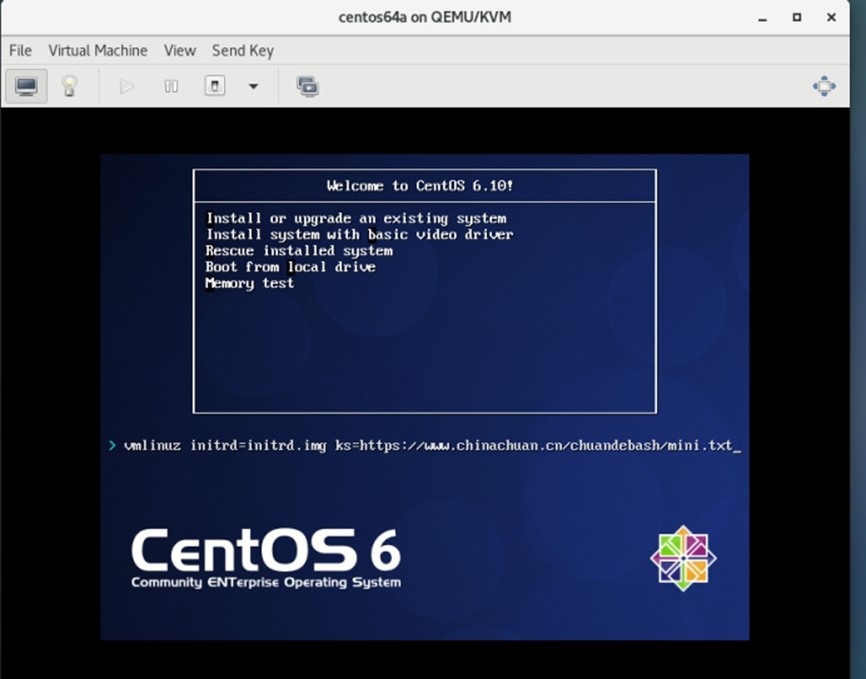866x679 pixels.
Task: Expand the shutdown options dropdown arrow
Action: point(254,86)
